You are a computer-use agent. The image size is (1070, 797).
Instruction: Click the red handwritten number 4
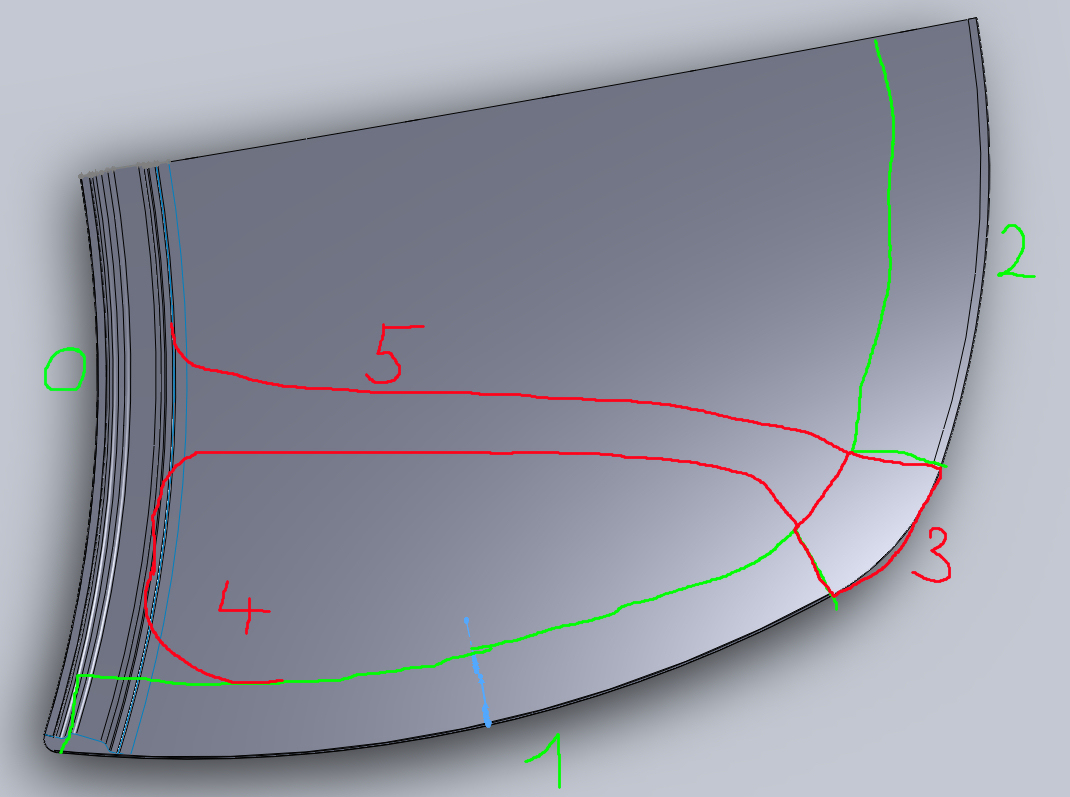pos(244,607)
